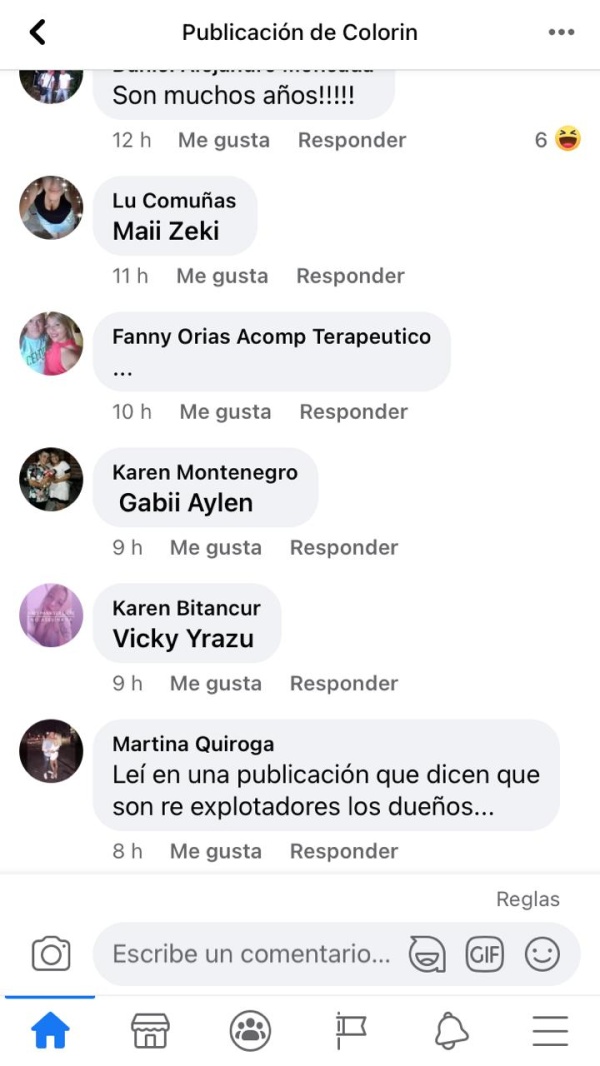Open the camera icon to attach photo
The height and width of the screenshot is (1066, 600).
[x=51, y=953]
